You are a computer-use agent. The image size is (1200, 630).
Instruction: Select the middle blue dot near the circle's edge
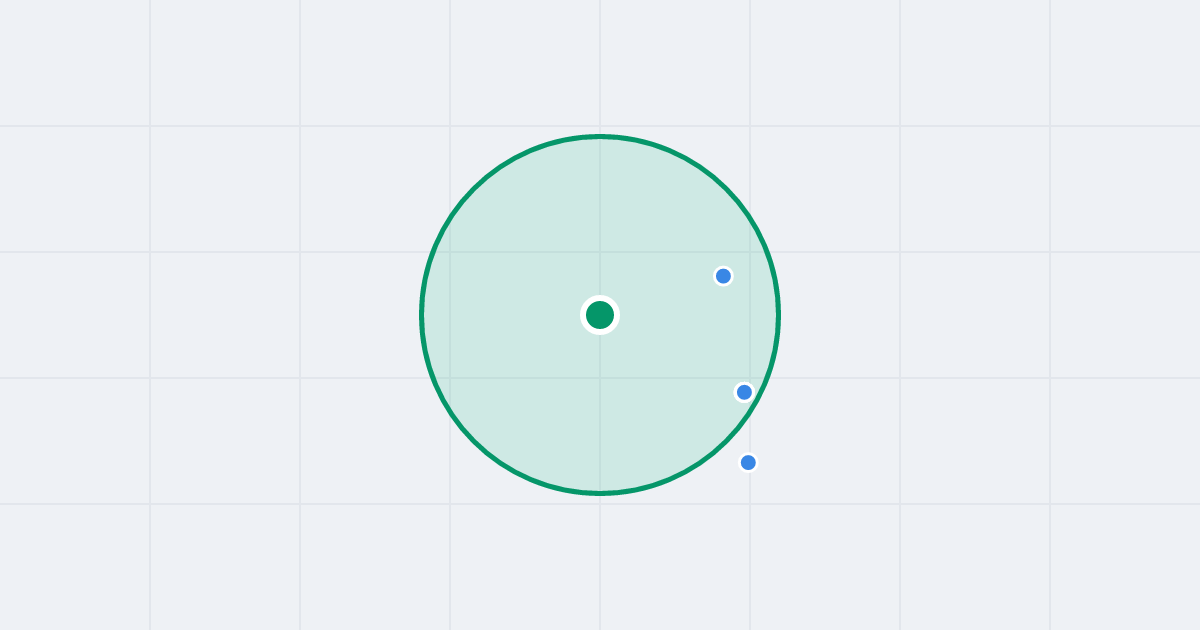point(744,392)
